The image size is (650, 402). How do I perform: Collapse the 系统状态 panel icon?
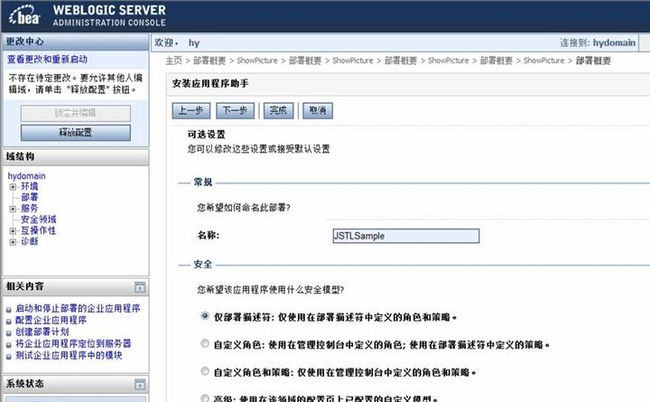coord(140,385)
